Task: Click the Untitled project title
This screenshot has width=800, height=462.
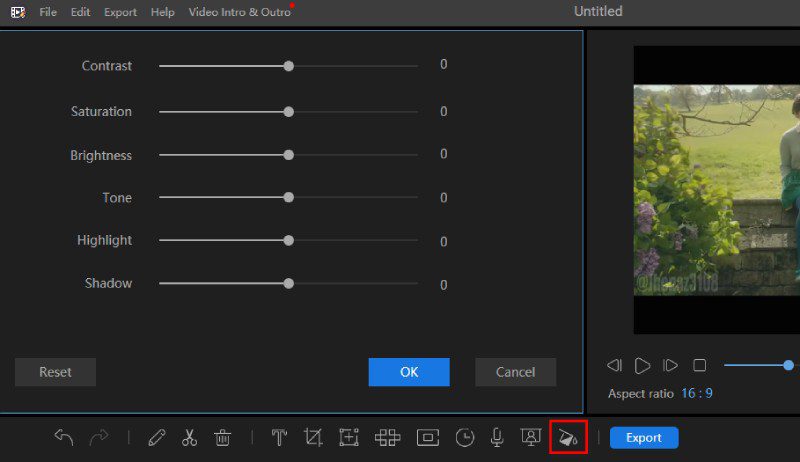Action: (598, 11)
